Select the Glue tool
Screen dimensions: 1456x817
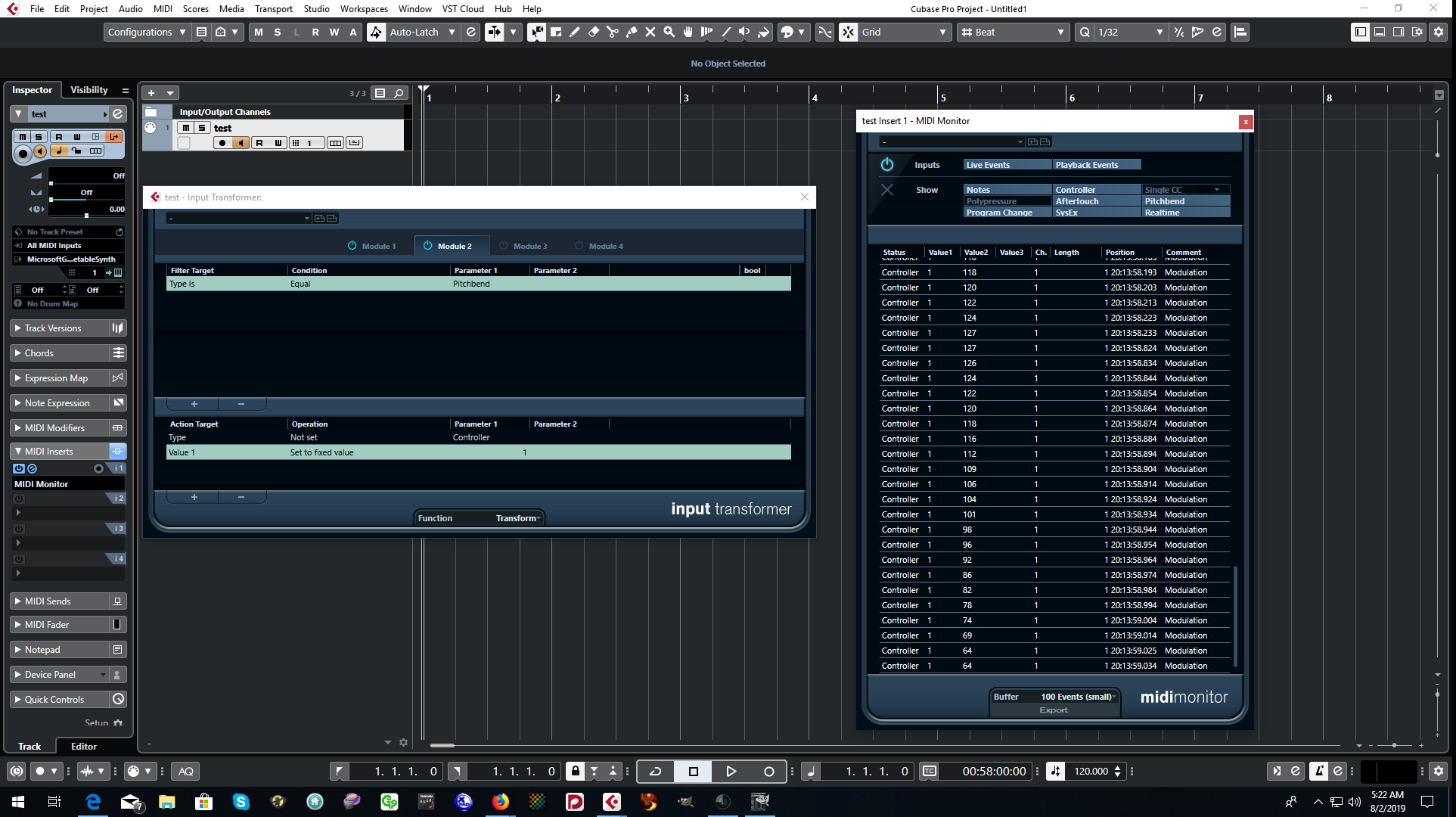(632, 32)
